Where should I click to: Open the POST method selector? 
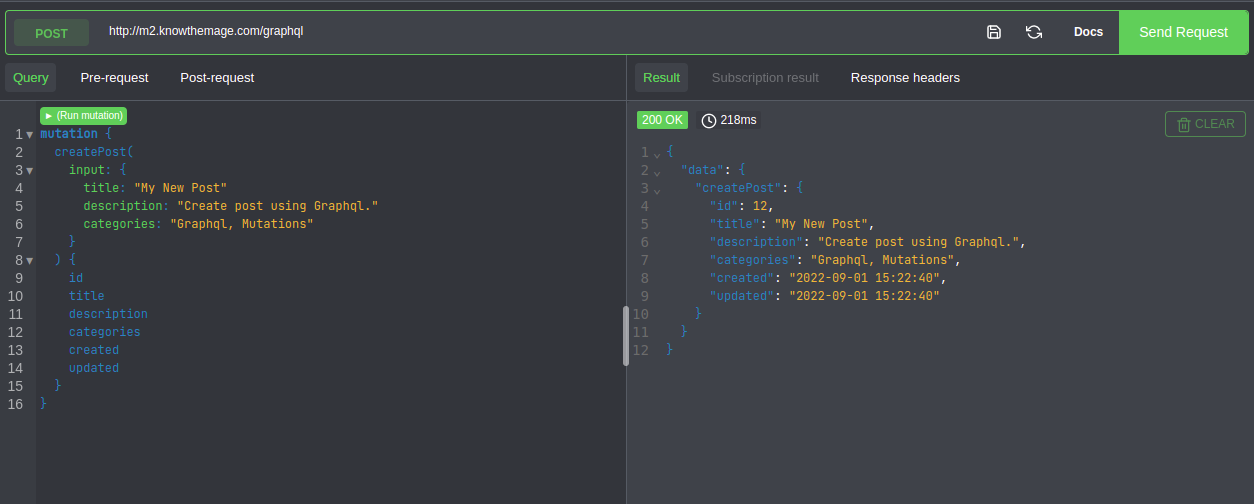[52, 33]
